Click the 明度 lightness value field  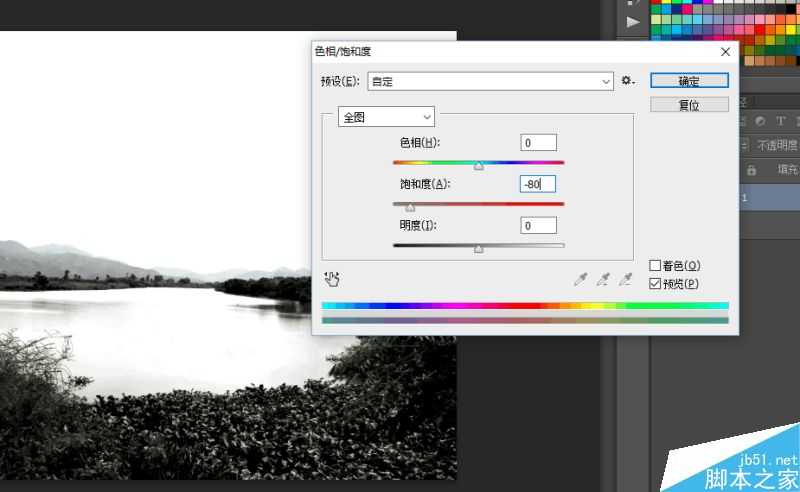(x=538, y=226)
